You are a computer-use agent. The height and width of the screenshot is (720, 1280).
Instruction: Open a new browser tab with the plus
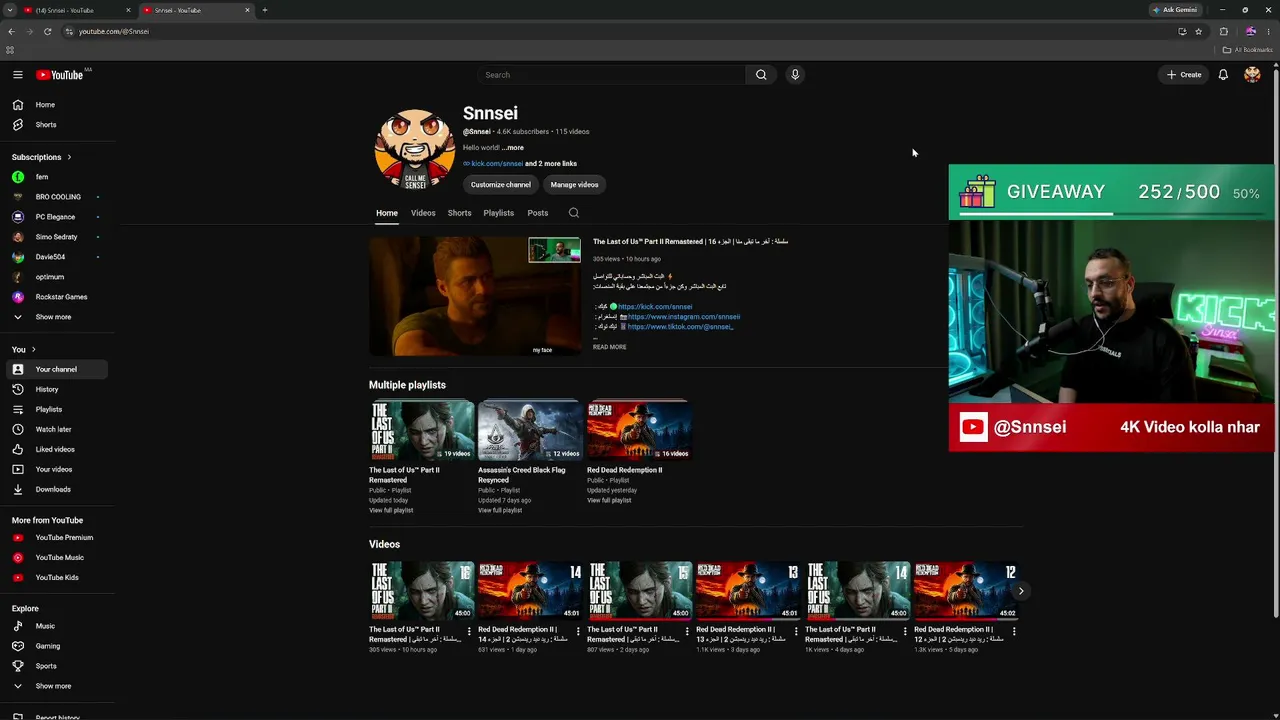(x=265, y=10)
